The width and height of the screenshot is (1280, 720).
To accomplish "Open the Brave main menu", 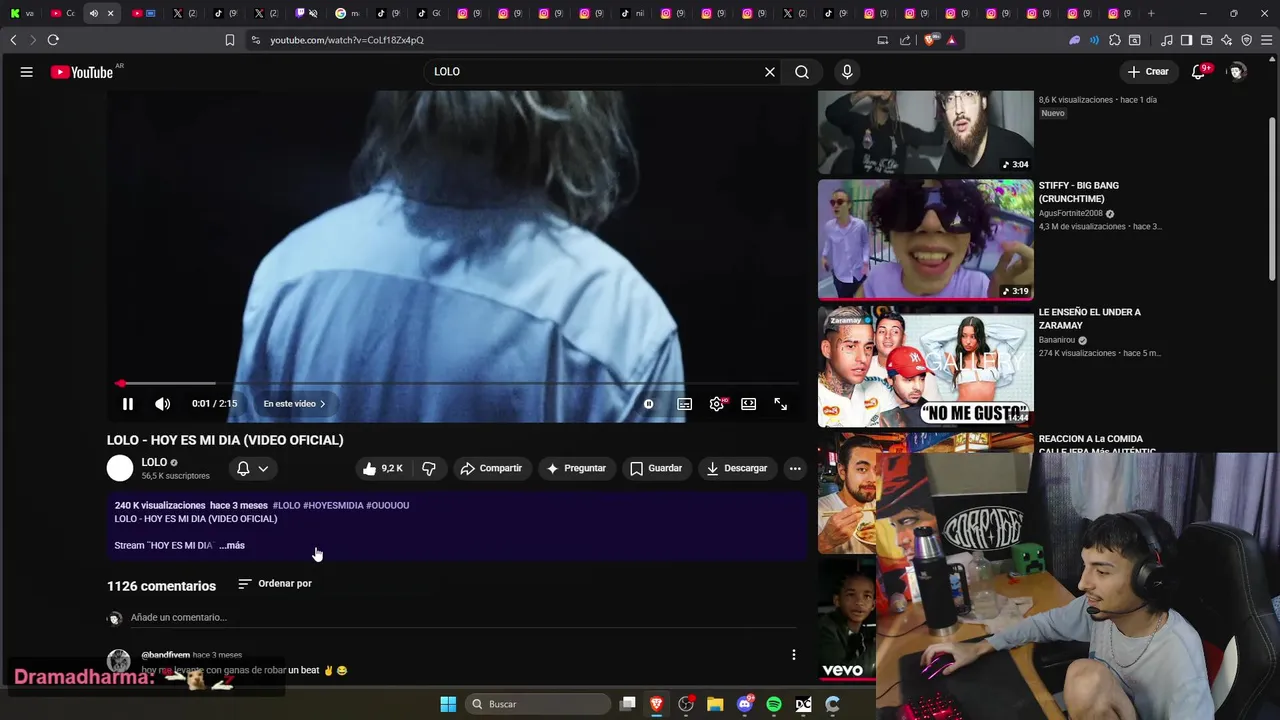I will coord(1266,40).
